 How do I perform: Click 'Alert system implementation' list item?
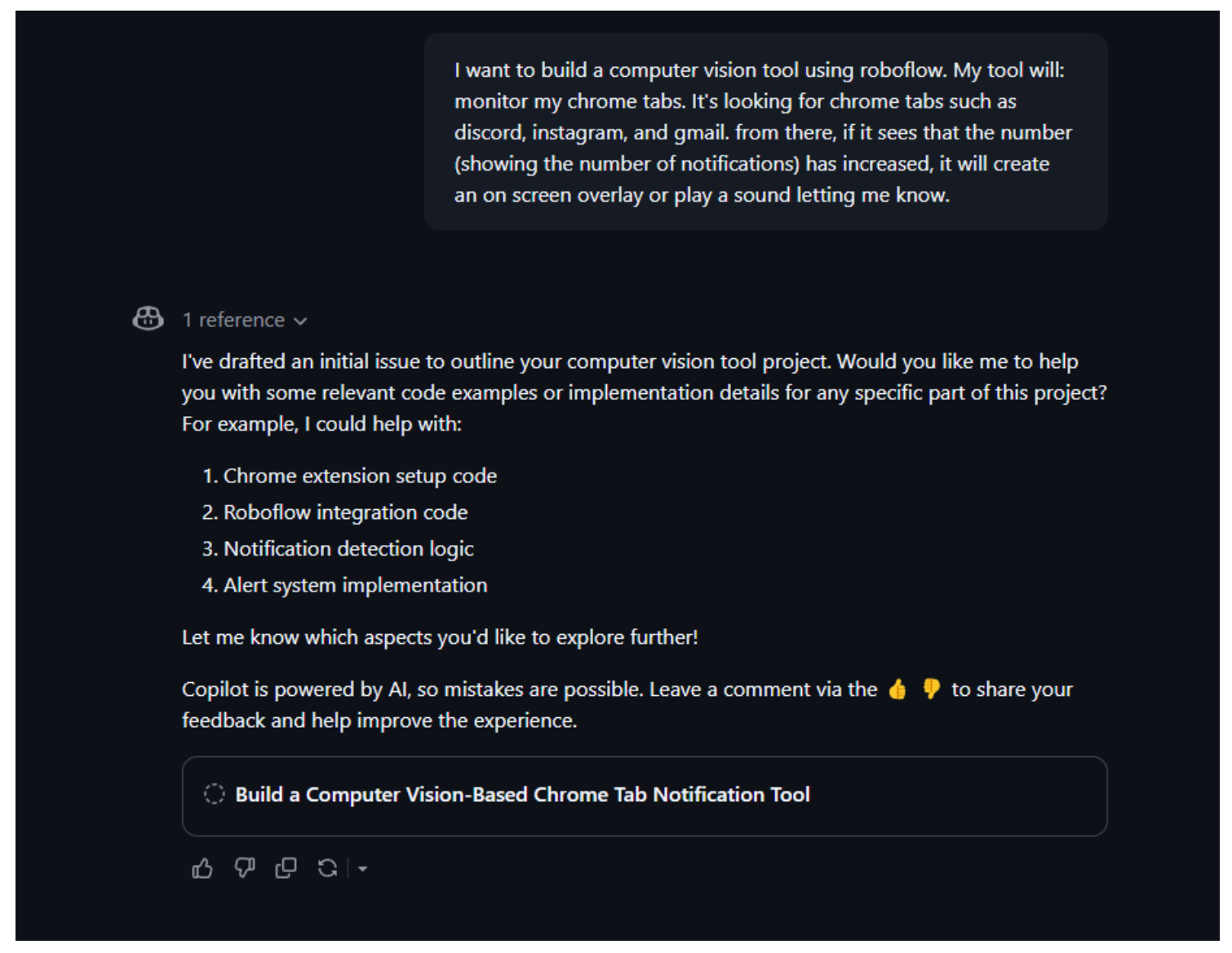(355, 585)
